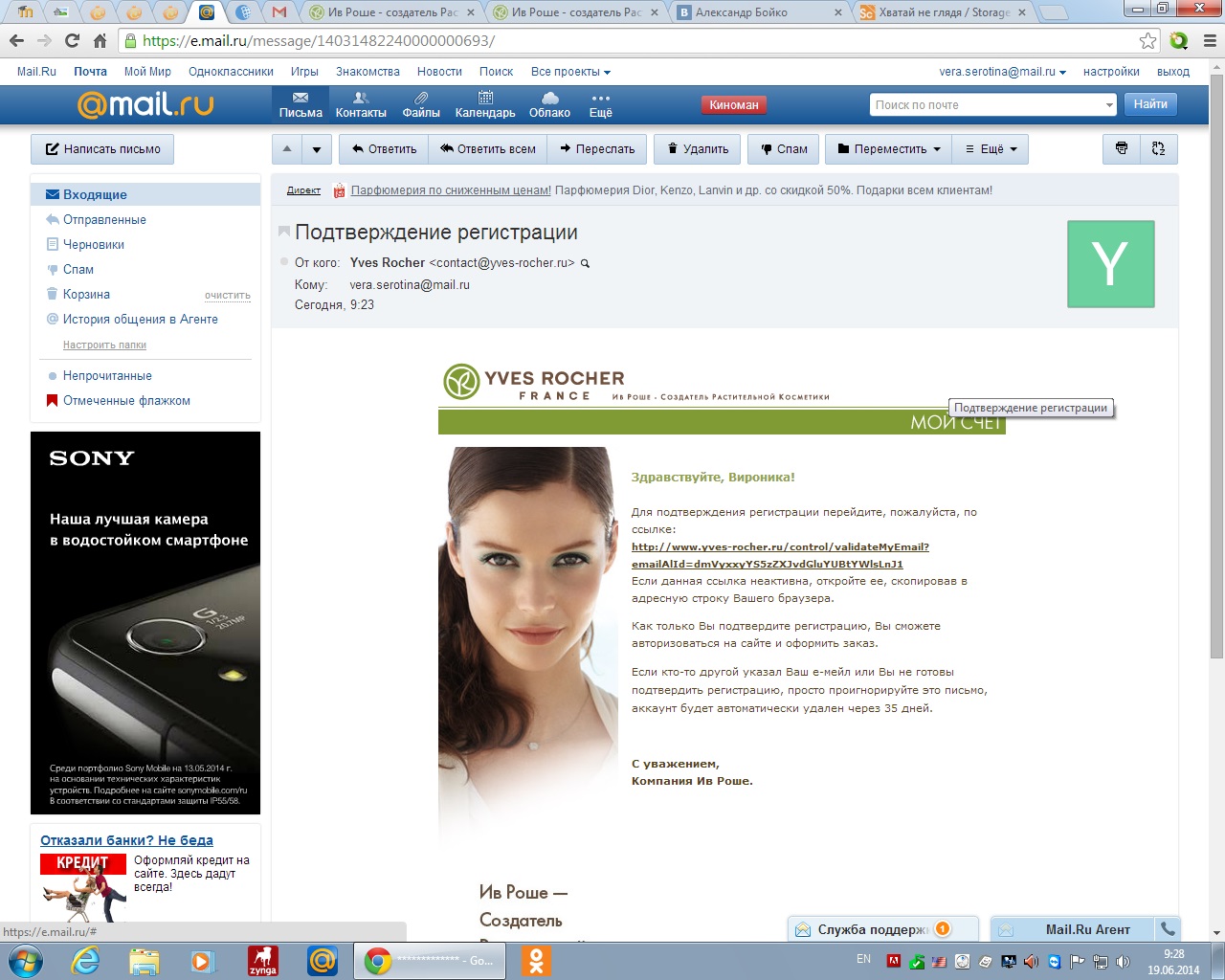Open Игры in top menu

[x=304, y=72]
